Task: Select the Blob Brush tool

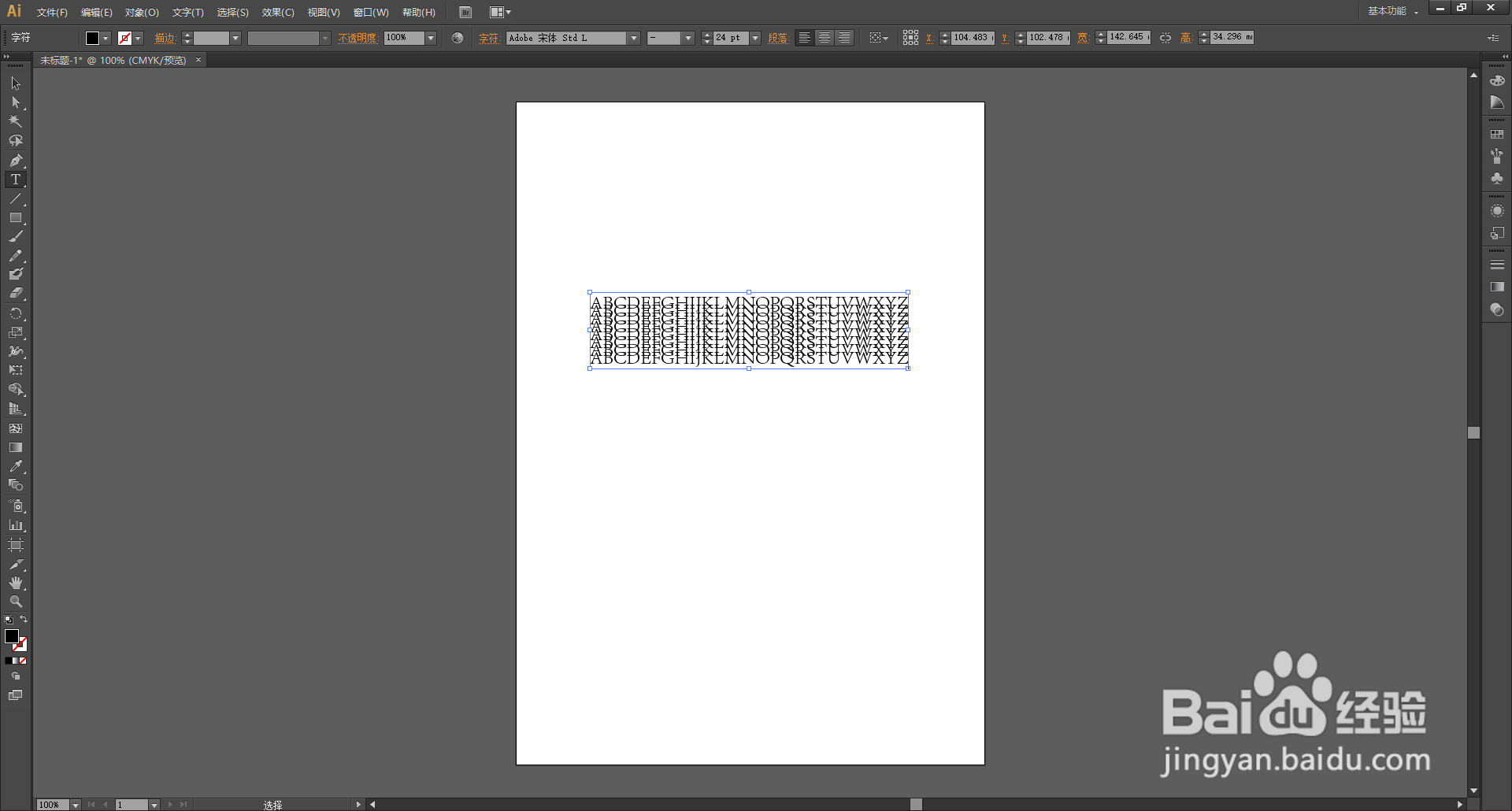Action: coord(16,274)
